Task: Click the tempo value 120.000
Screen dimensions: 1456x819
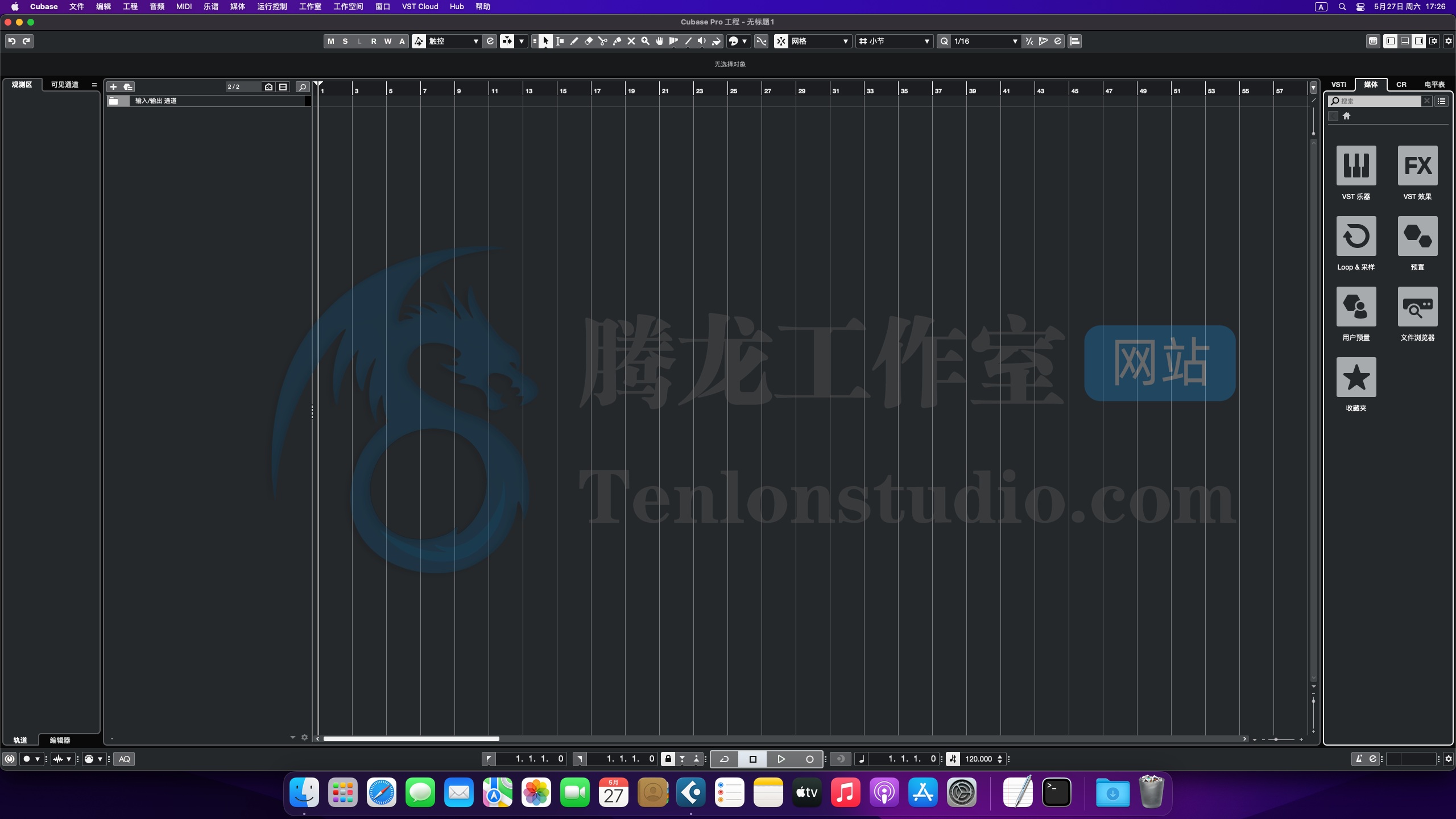Action: [x=978, y=759]
